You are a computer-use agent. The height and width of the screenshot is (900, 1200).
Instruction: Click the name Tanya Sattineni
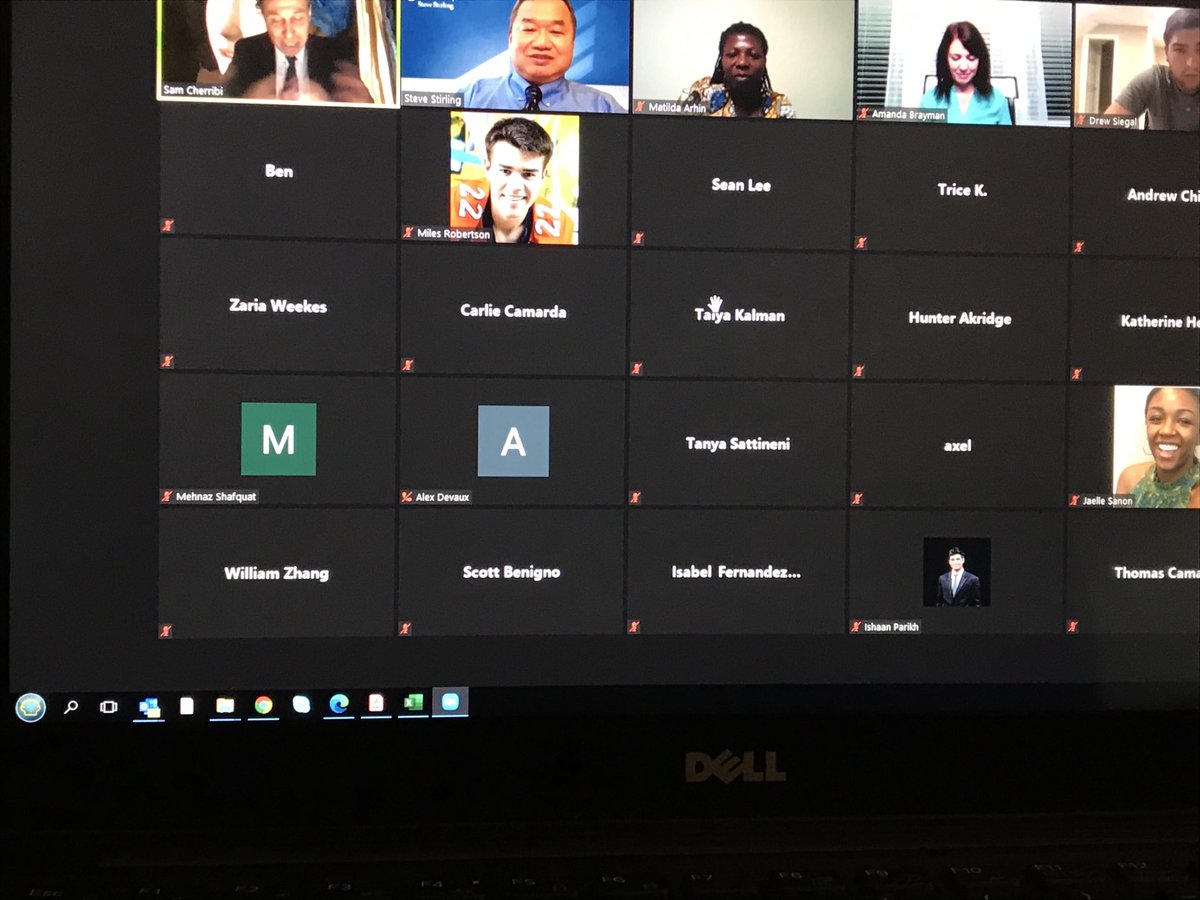(738, 443)
